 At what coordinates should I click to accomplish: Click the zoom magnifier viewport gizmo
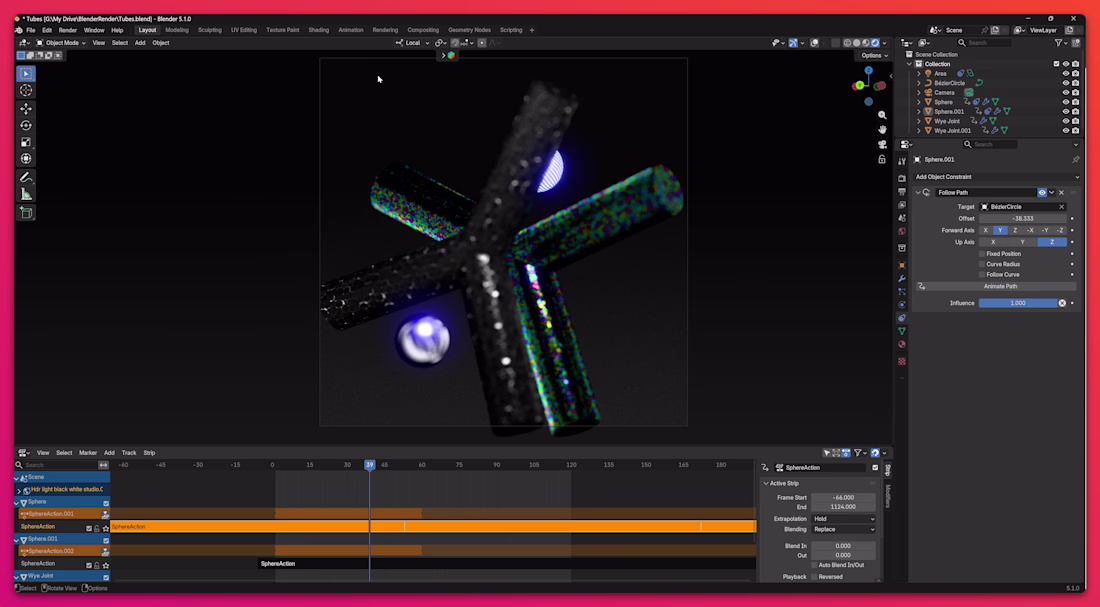click(x=882, y=116)
